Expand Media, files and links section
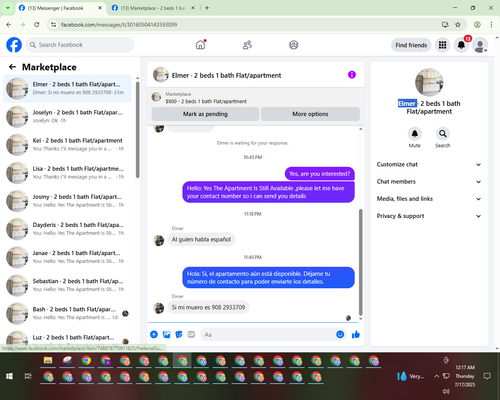This screenshot has height=400, width=500. pos(429,199)
